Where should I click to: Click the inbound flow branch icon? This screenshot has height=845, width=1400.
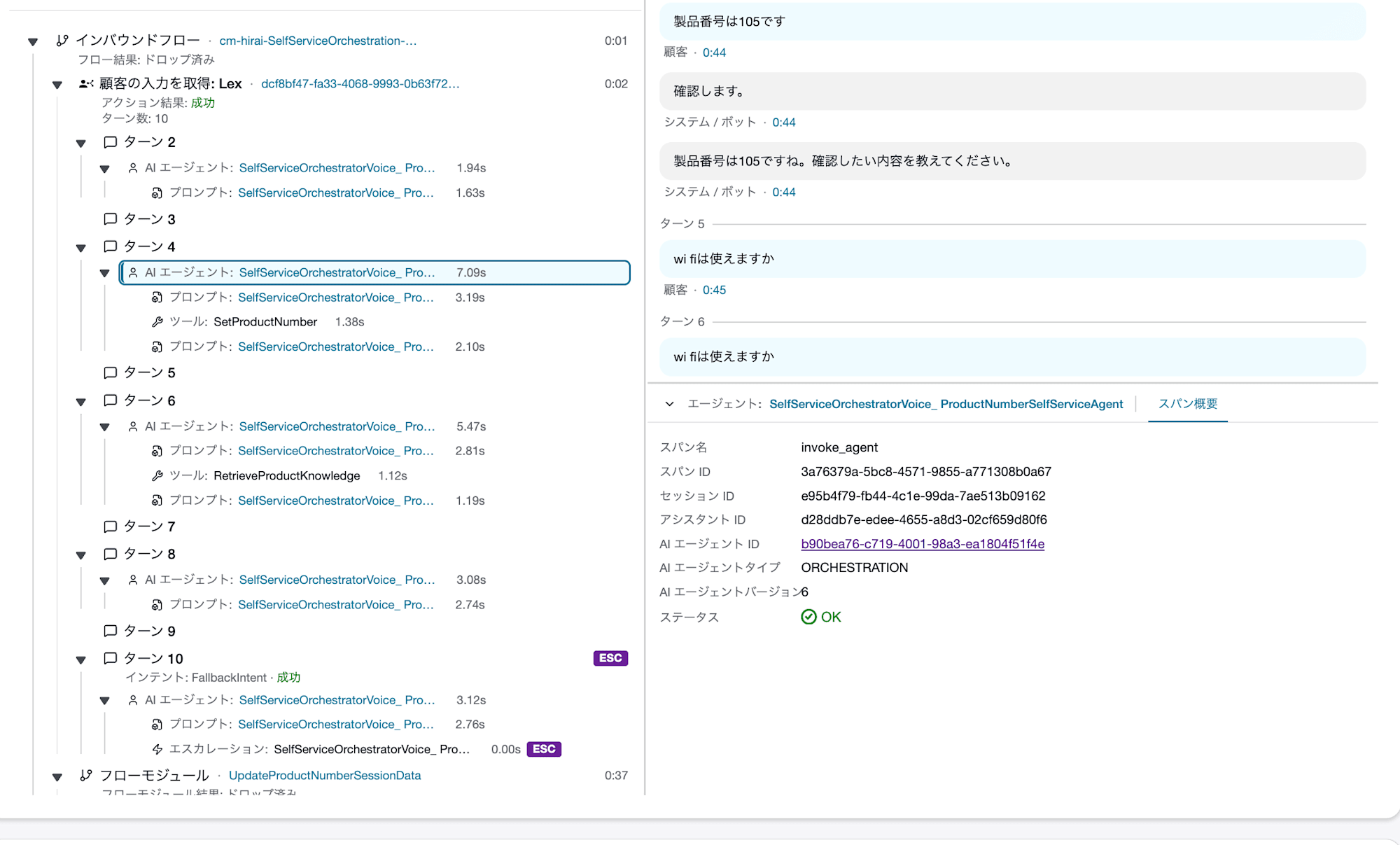click(62, 41)
